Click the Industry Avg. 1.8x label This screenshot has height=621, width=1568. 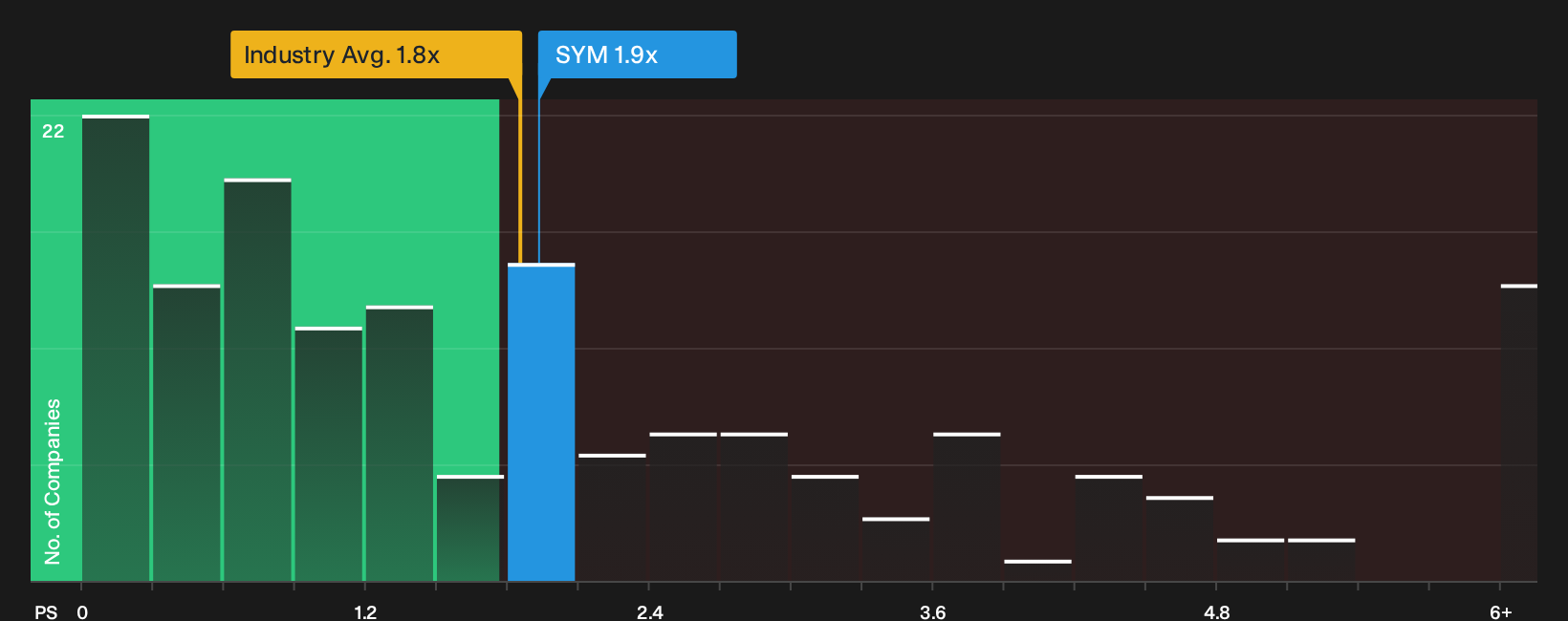tap(376, 54)
